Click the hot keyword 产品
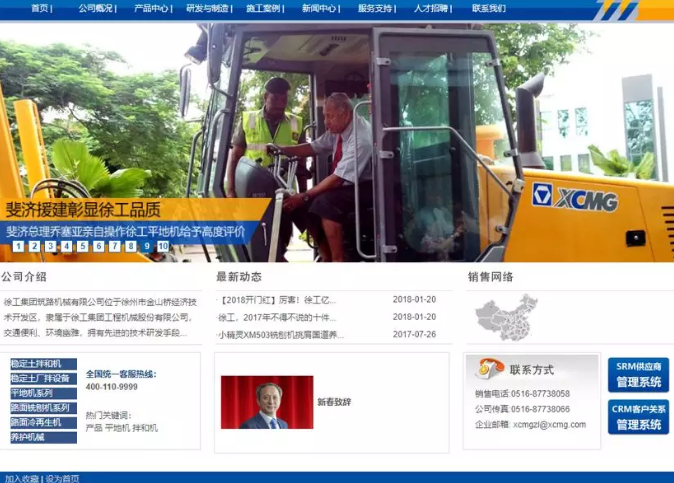 [x=94, y=428]
